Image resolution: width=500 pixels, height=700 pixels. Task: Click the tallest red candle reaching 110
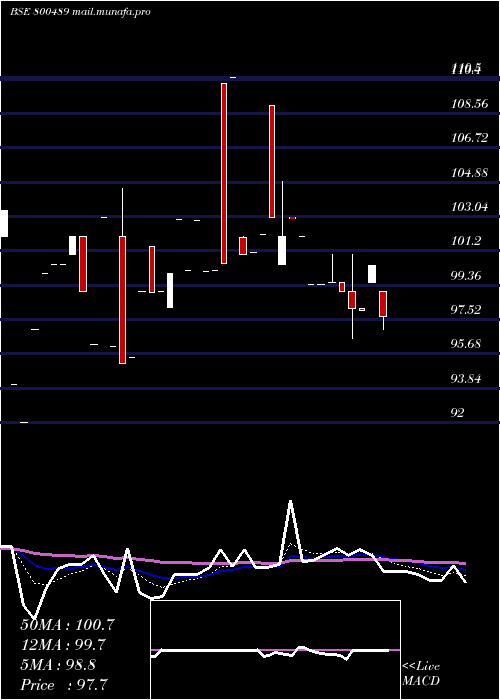224,173
